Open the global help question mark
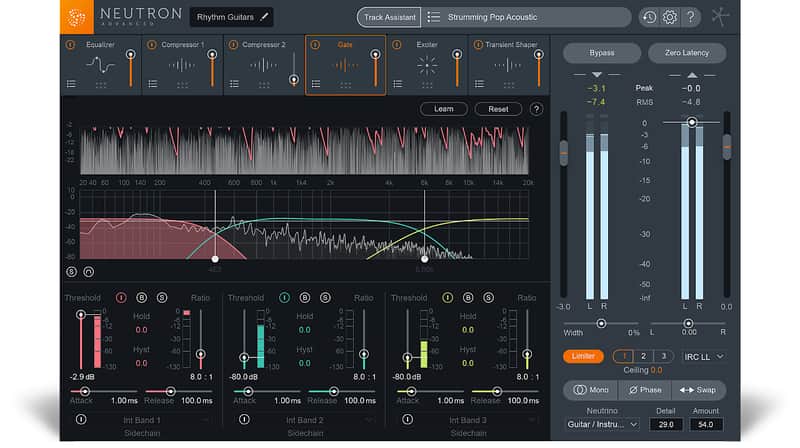Viewport: 800px width, 448px height. coord(690,17)
